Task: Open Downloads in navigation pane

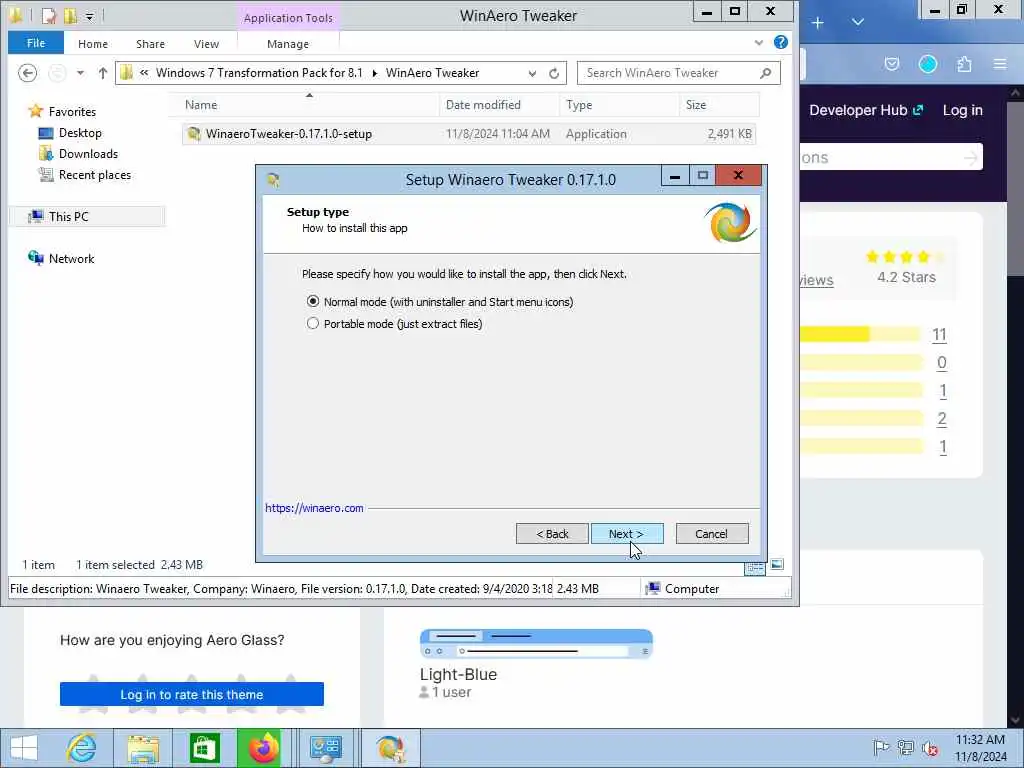Action: pyautogui.click(x=78, y=153)
